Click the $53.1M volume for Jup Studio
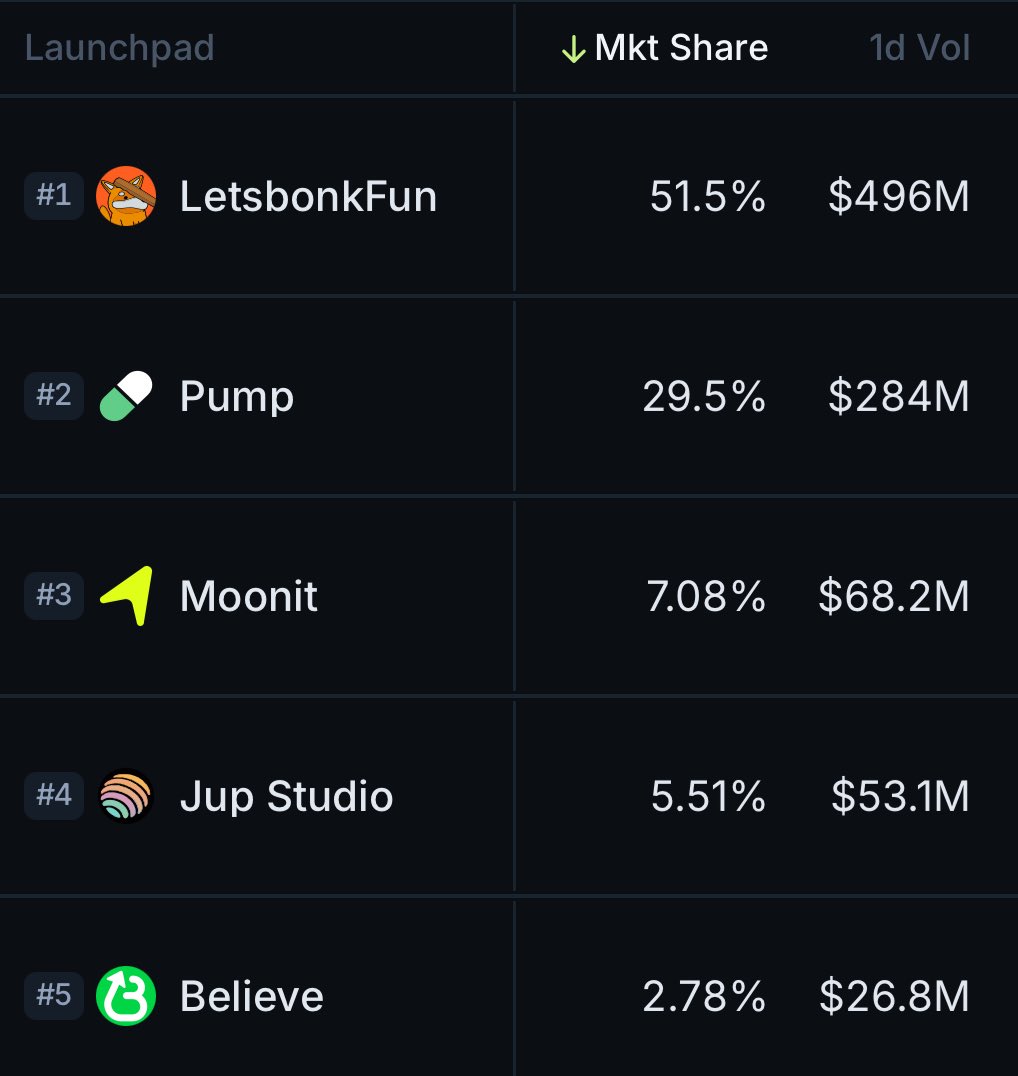The width and height of the screenshot is (1018, 1076). pyautogui.click(x=899, y=797)
